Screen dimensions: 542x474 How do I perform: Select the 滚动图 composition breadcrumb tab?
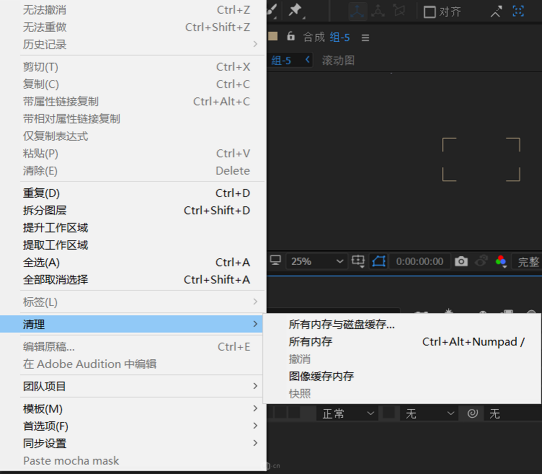[x=338, y=61]
